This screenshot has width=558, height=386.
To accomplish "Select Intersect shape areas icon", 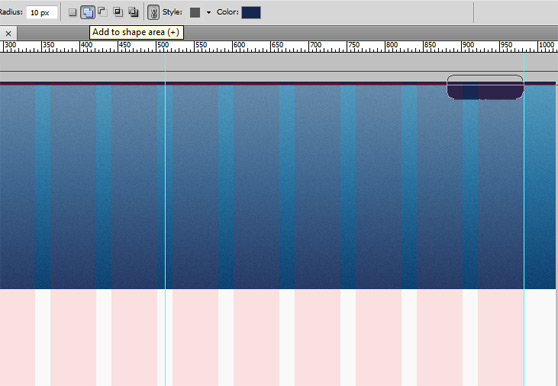I will 118,12.
